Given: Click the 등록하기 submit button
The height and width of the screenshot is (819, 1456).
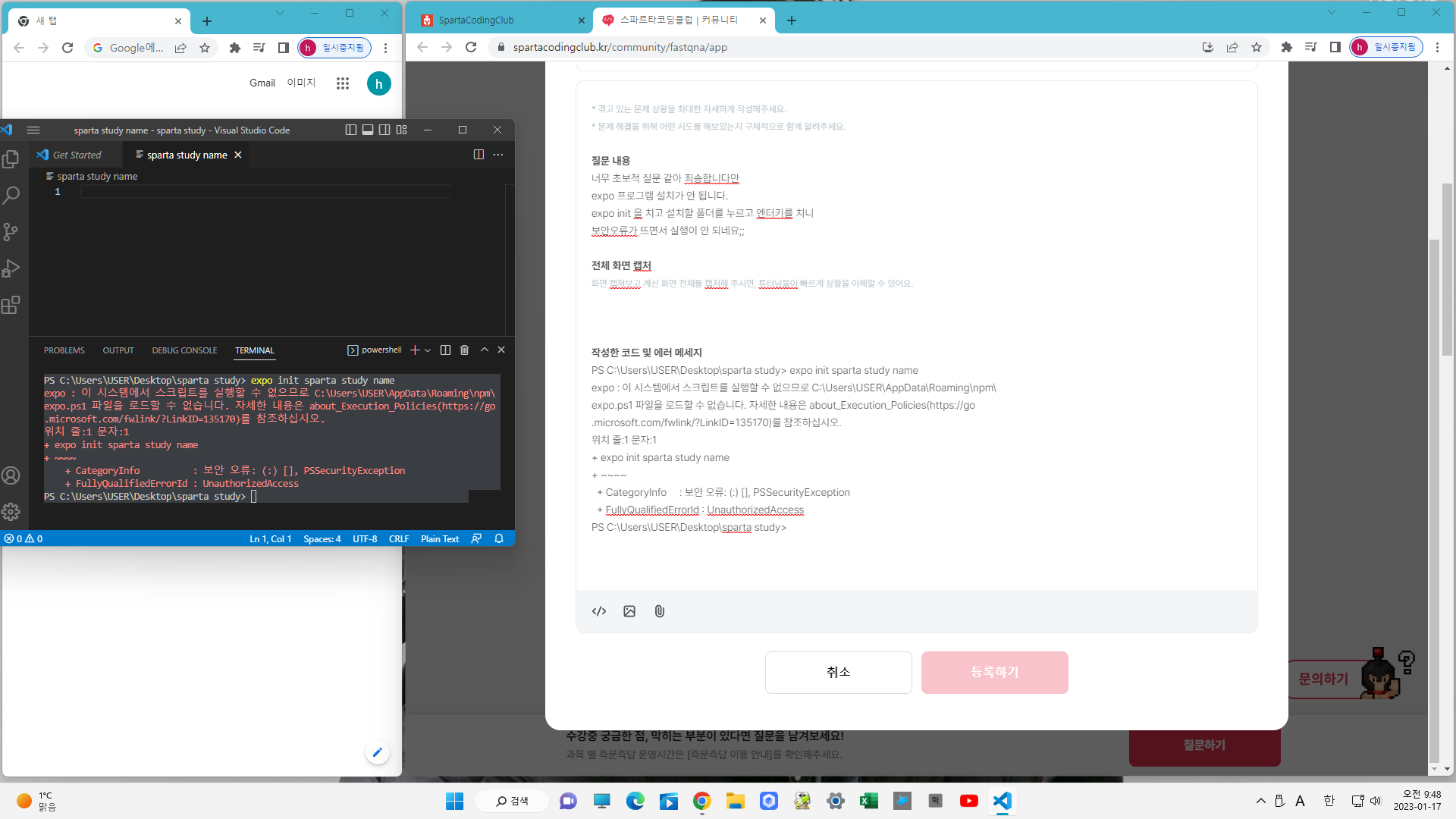Looking at the screenshot, I should tap(995, 673).
